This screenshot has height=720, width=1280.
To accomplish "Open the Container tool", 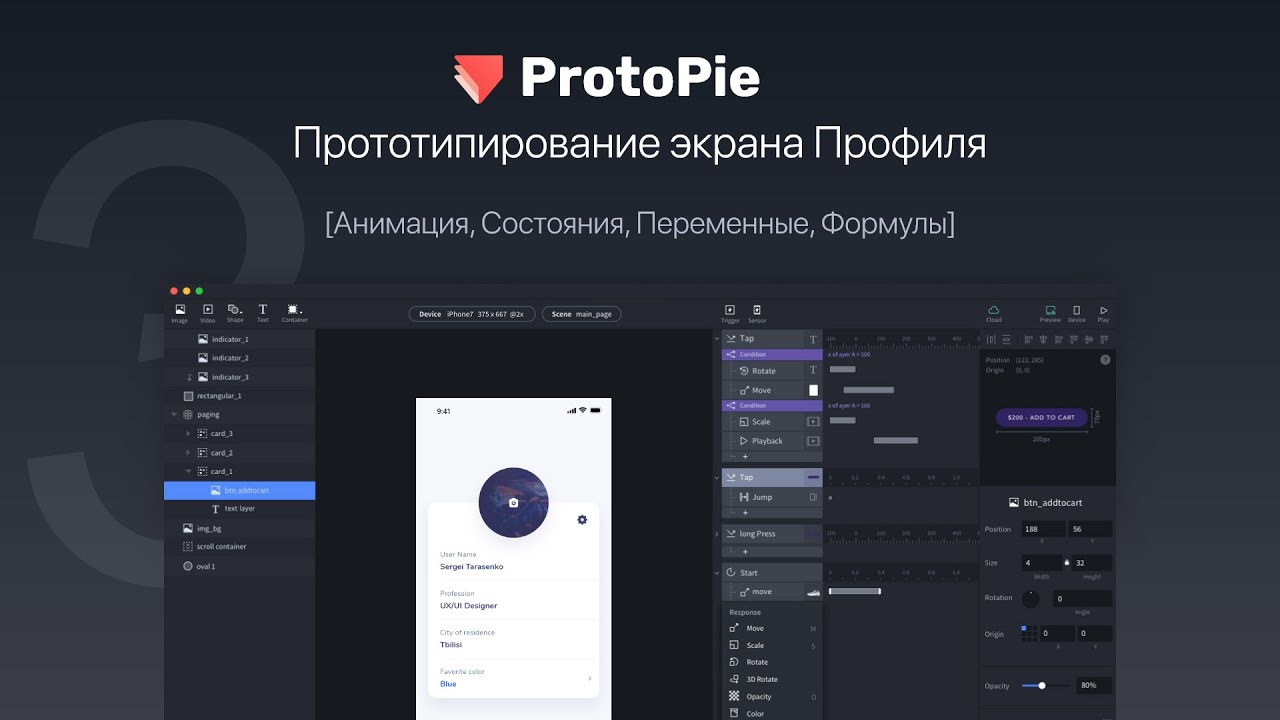I will (x=294, y=313).
